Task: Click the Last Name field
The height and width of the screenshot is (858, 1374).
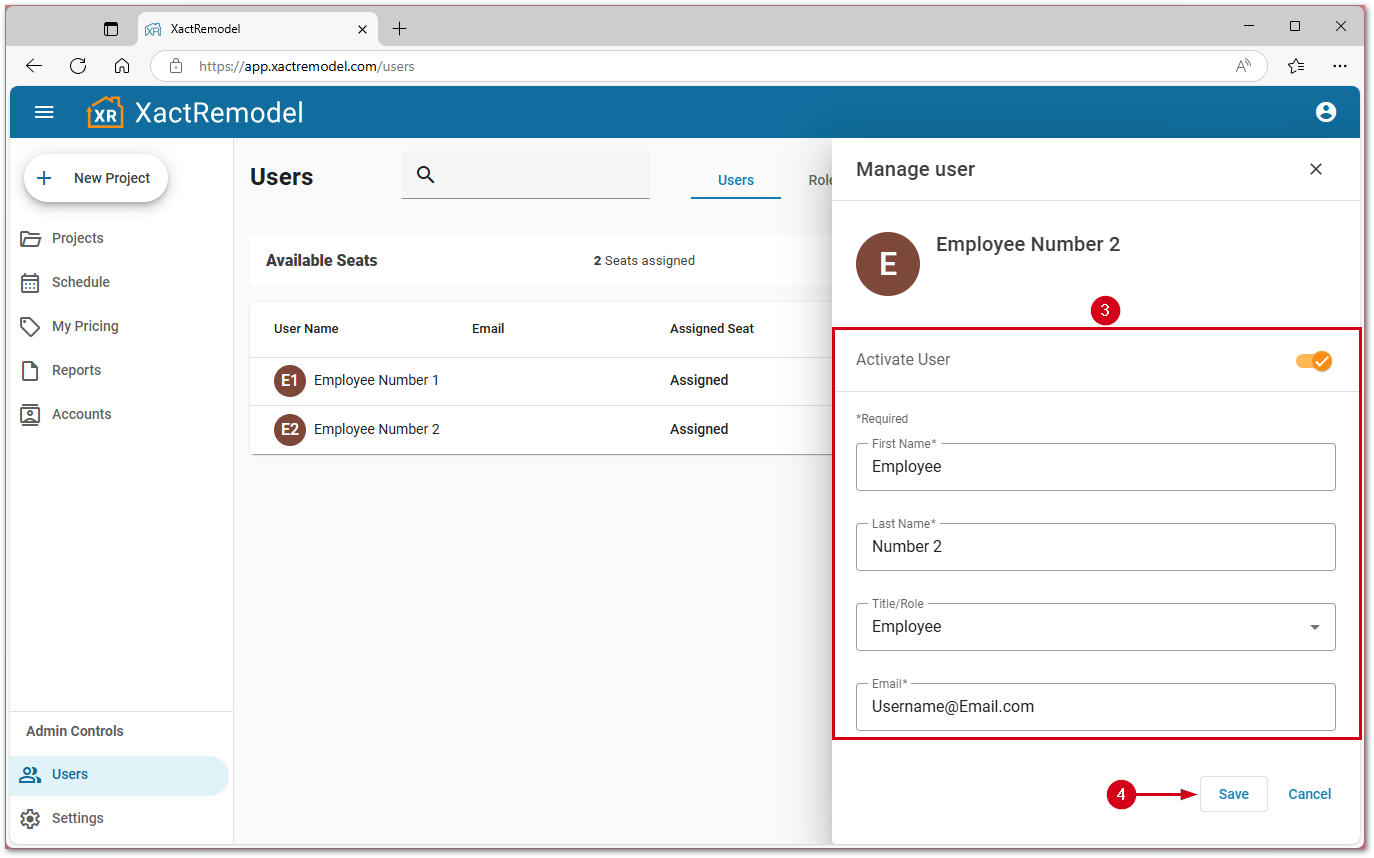Action: coord(1096,547)
